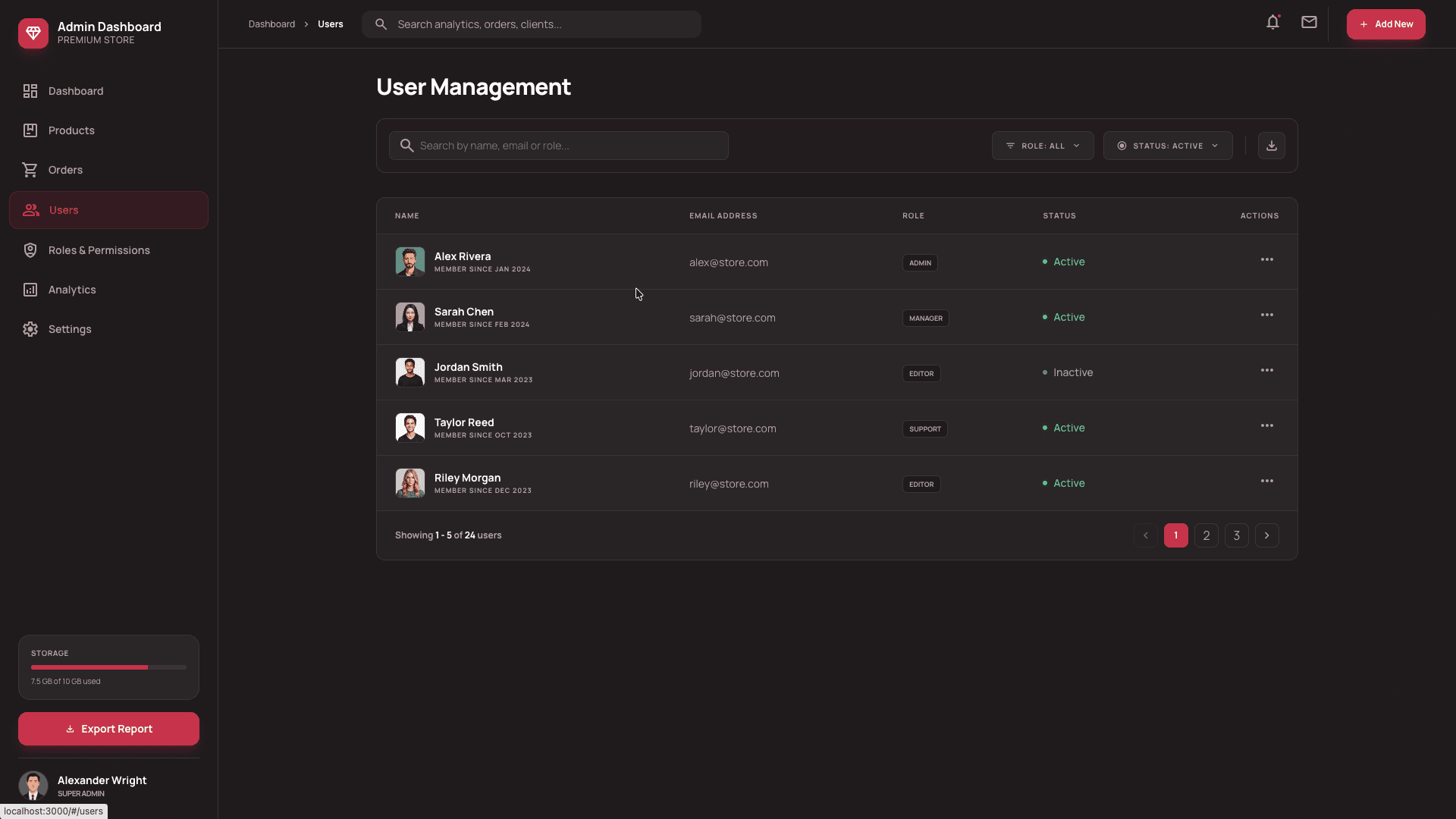The image size is (1456, 819).
Task: Select Users in the breadcrumb
Action: 330,24
